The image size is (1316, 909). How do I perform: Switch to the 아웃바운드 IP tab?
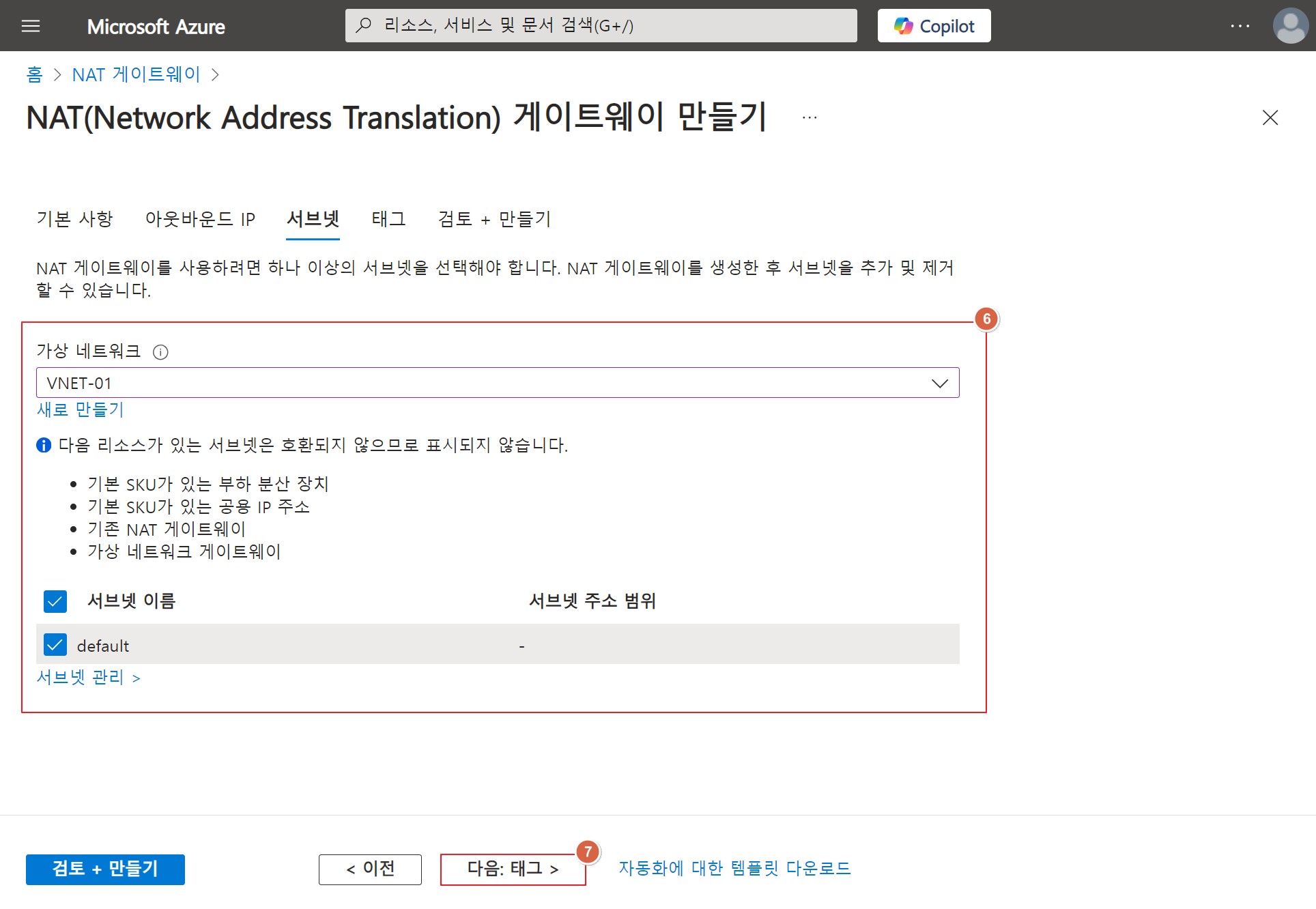[200, 219]
